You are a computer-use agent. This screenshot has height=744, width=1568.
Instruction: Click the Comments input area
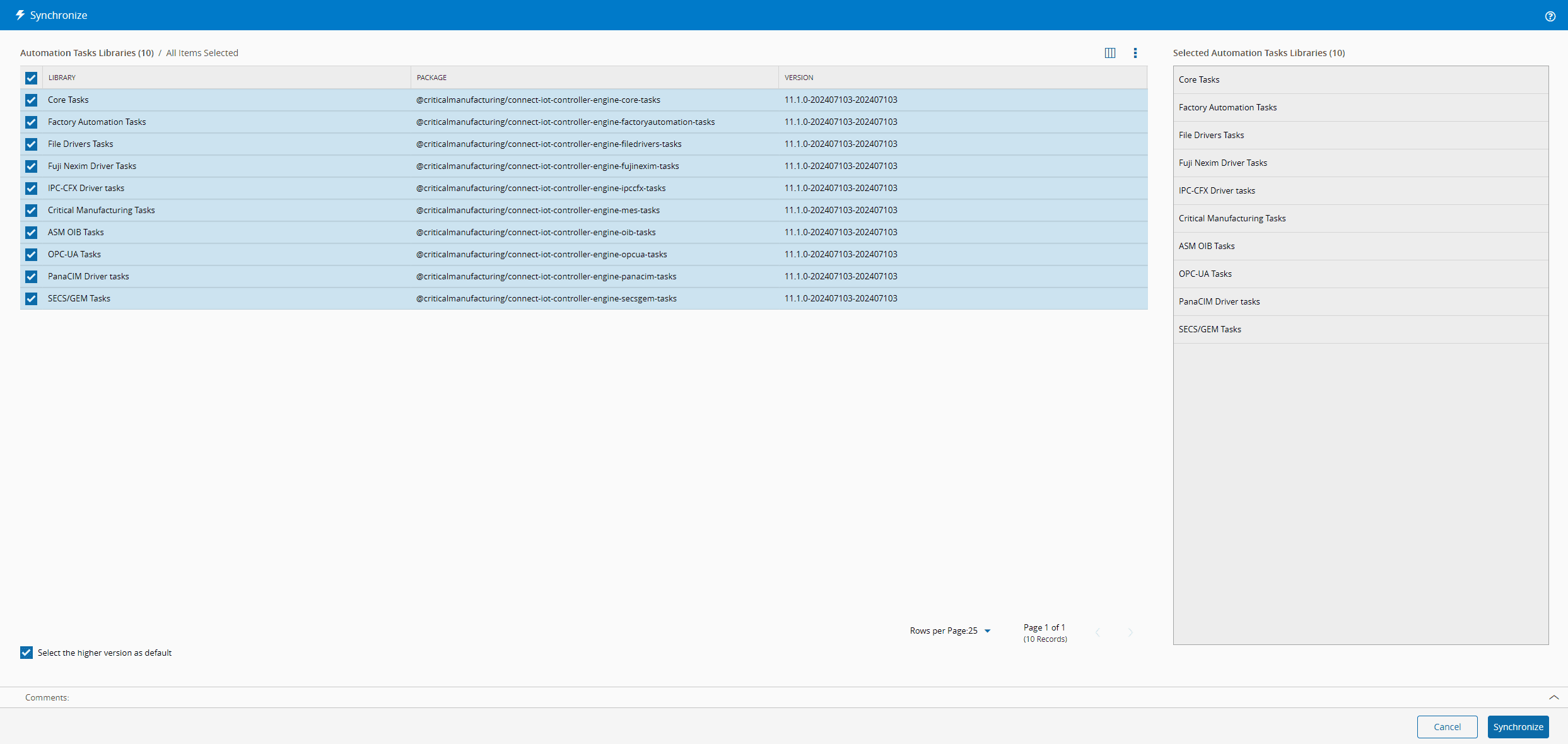tap(757, 697)
